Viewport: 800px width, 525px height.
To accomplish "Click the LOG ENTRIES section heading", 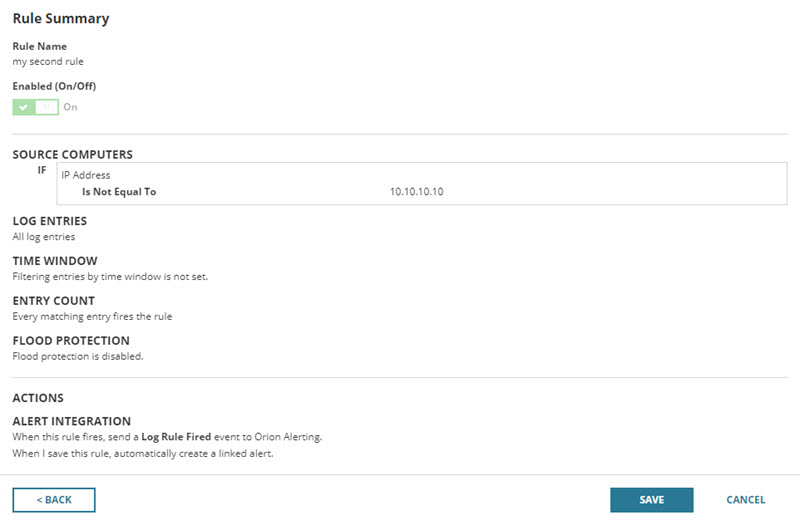I will [49, 221].
